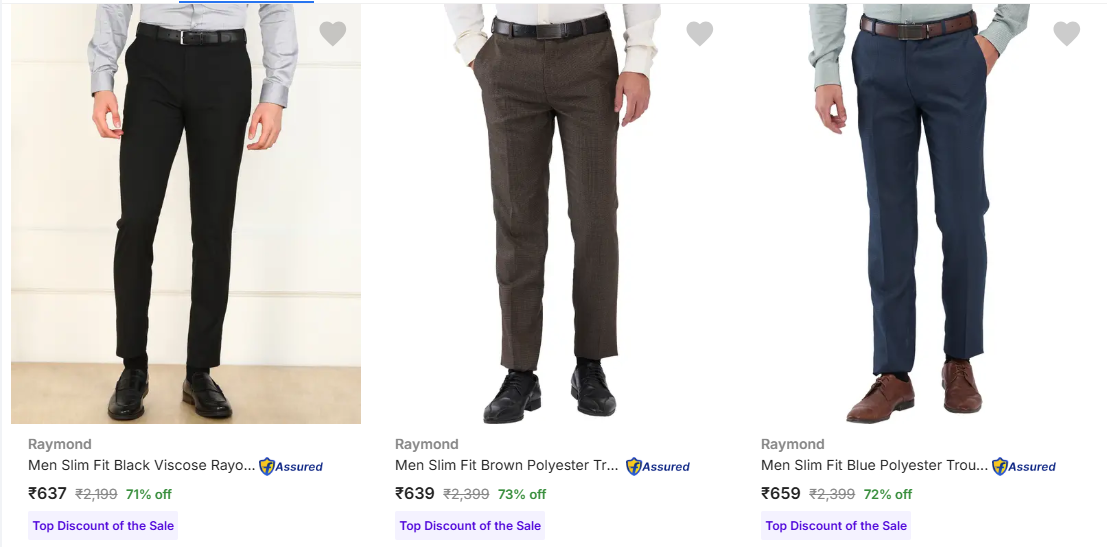Click Raymond brand above brown trousers title

[427, 444]
